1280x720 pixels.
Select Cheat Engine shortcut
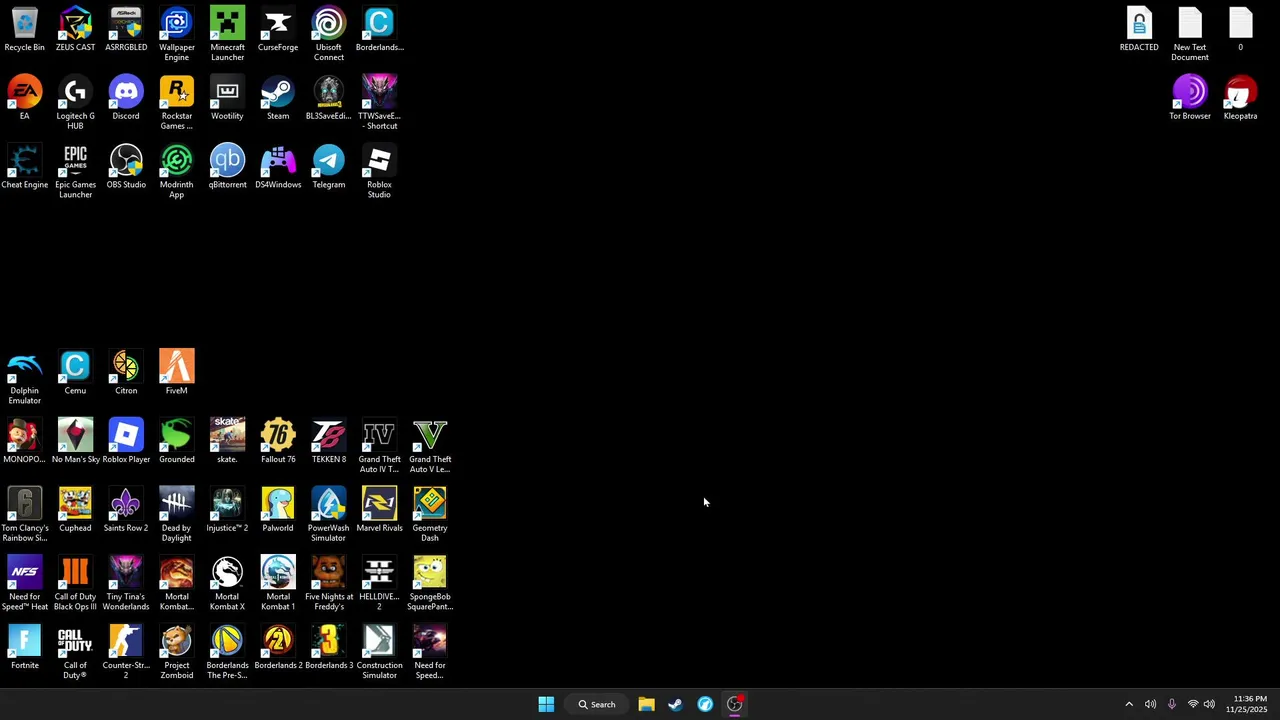tap(25, 167)
